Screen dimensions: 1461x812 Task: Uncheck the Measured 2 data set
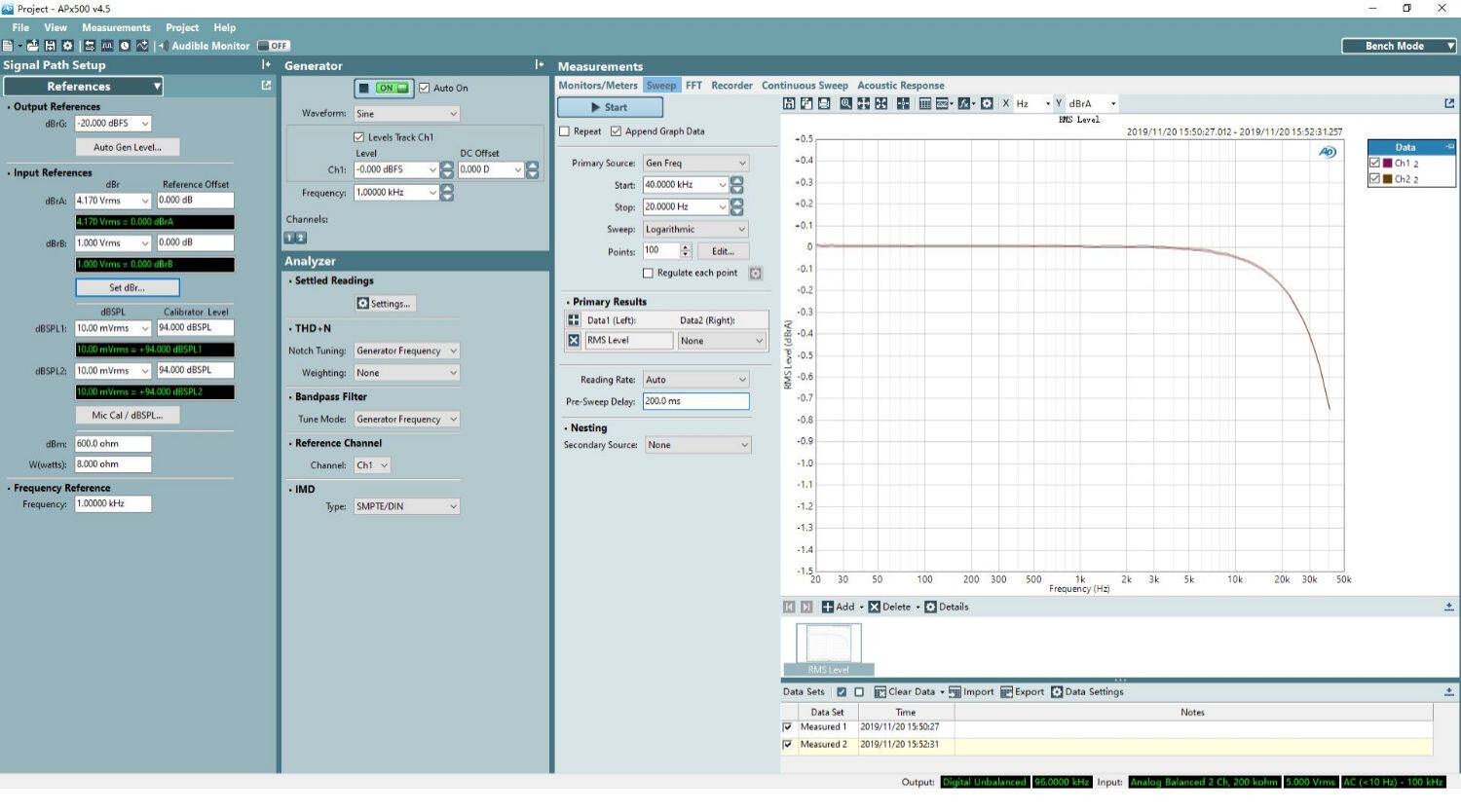(x=787, y=745)
